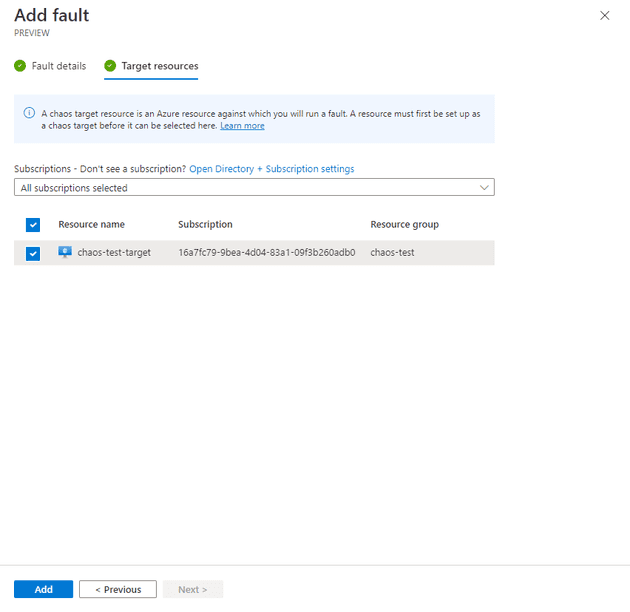Image resolution: width=630 pixels, height=612 pixels.
Task: Select the chaos-test-target resource name
Action: pos(114,252)
